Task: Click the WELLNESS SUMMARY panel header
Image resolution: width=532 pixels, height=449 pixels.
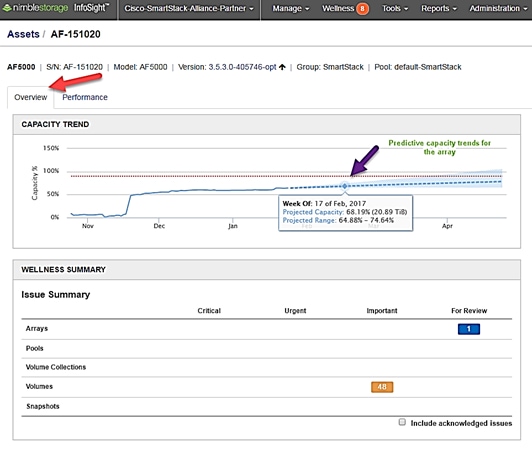Action: tap(267, 270)
